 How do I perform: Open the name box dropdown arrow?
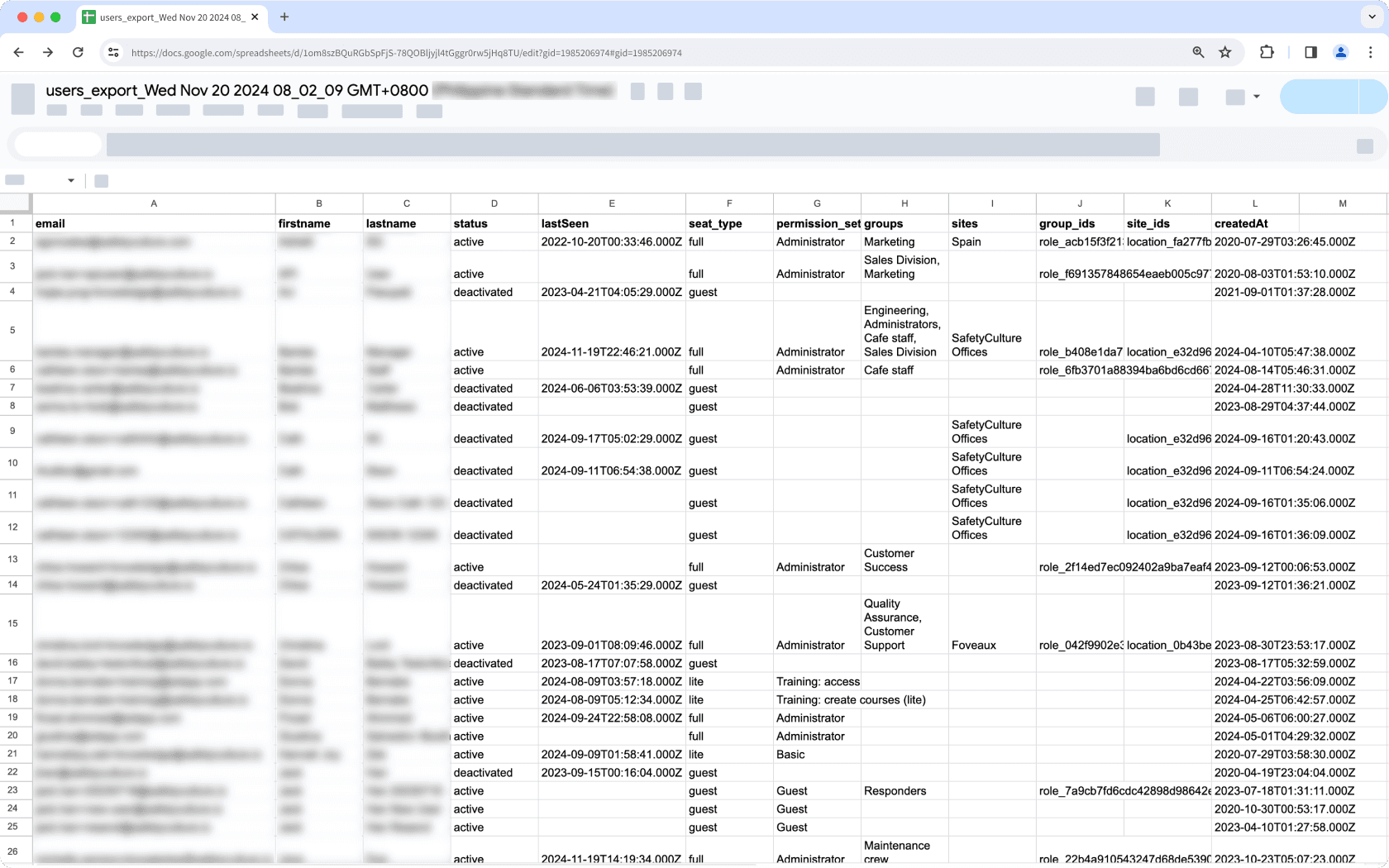pos(70,180)
